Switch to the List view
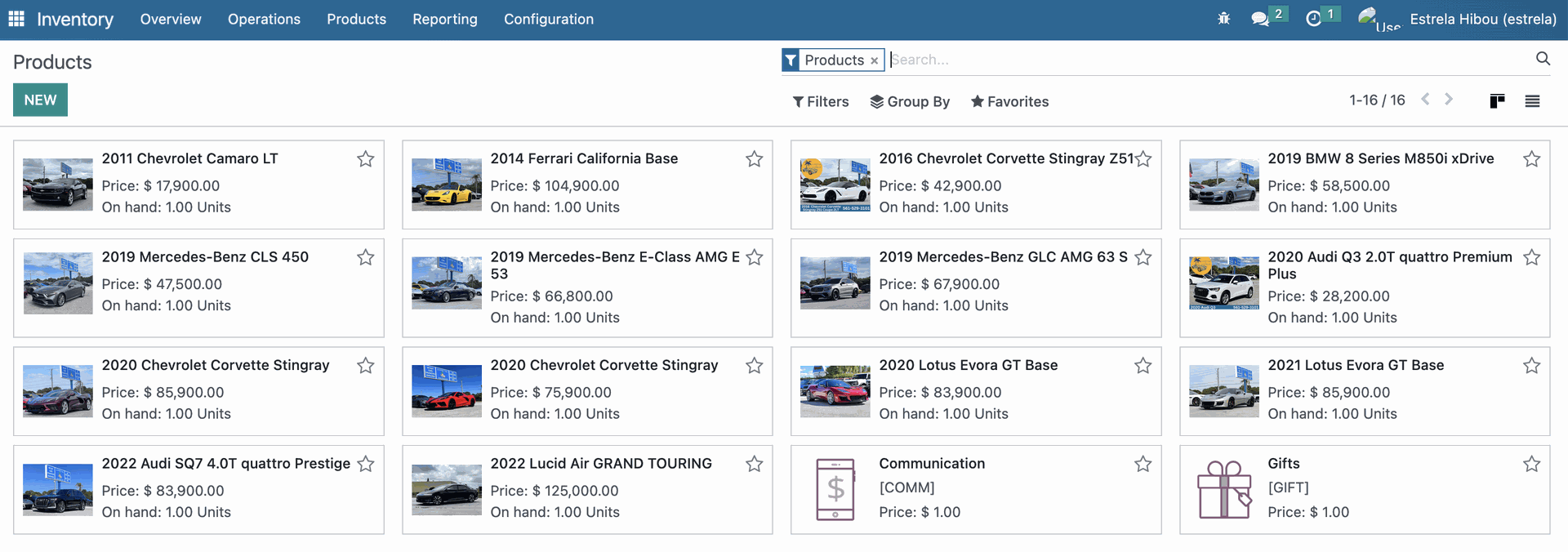 tap(1532, 101)
